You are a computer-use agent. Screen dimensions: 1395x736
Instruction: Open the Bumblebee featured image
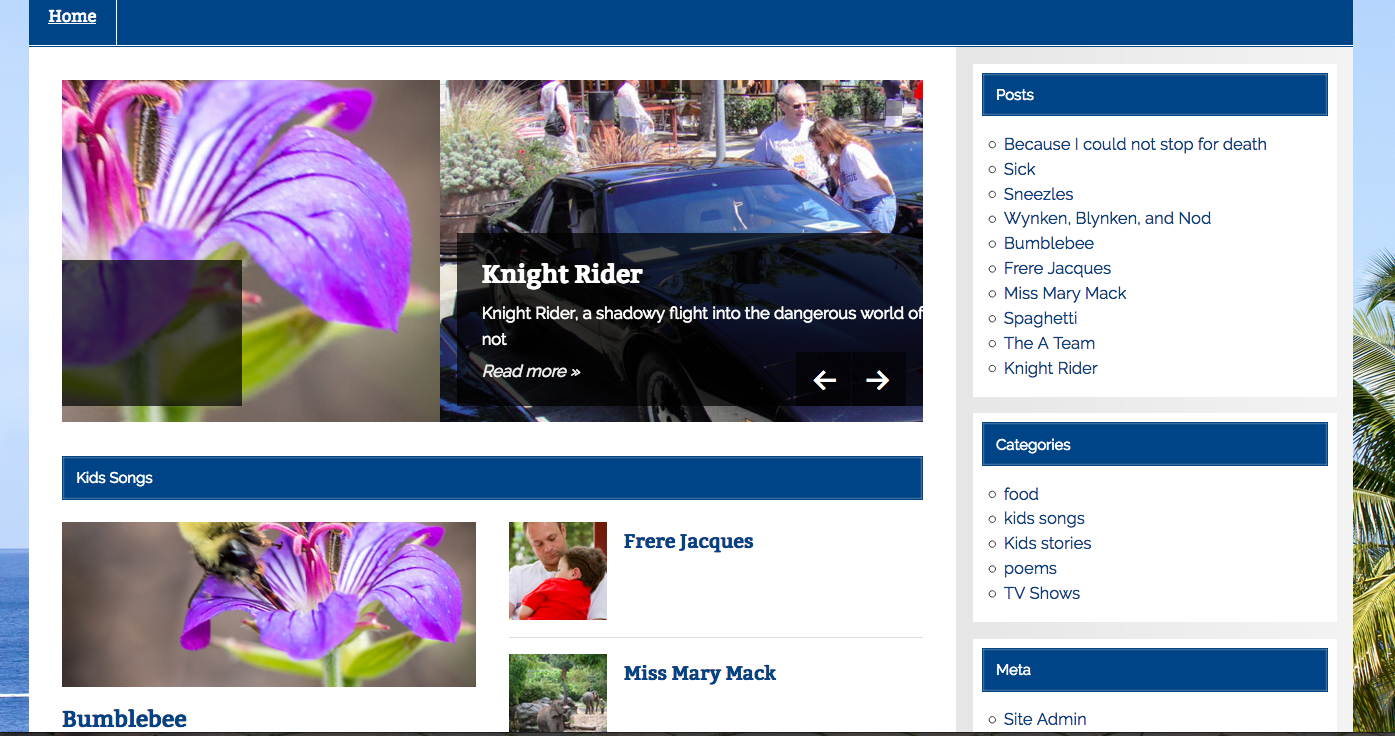[269, 604]
